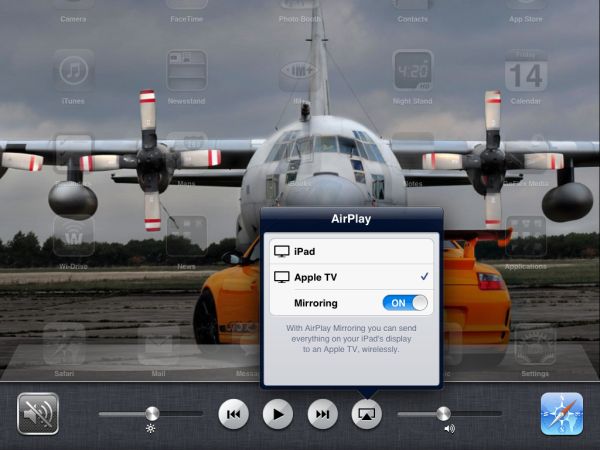600x450 pixels.
Task: Select Apple TV as AirPlay output
Action: [351, 277]
